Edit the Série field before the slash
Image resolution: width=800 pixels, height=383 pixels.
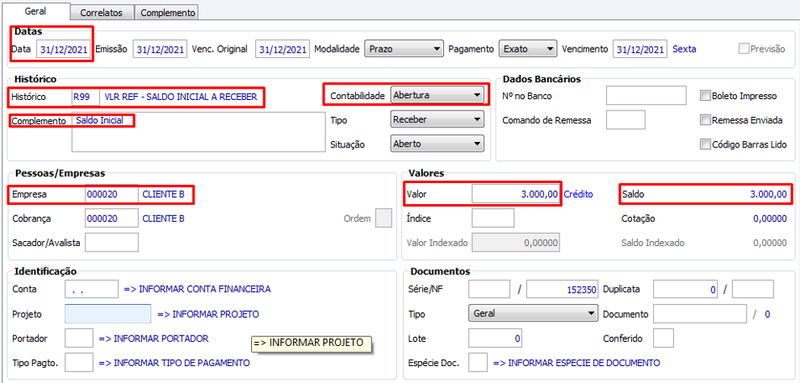tap(489, 289)
